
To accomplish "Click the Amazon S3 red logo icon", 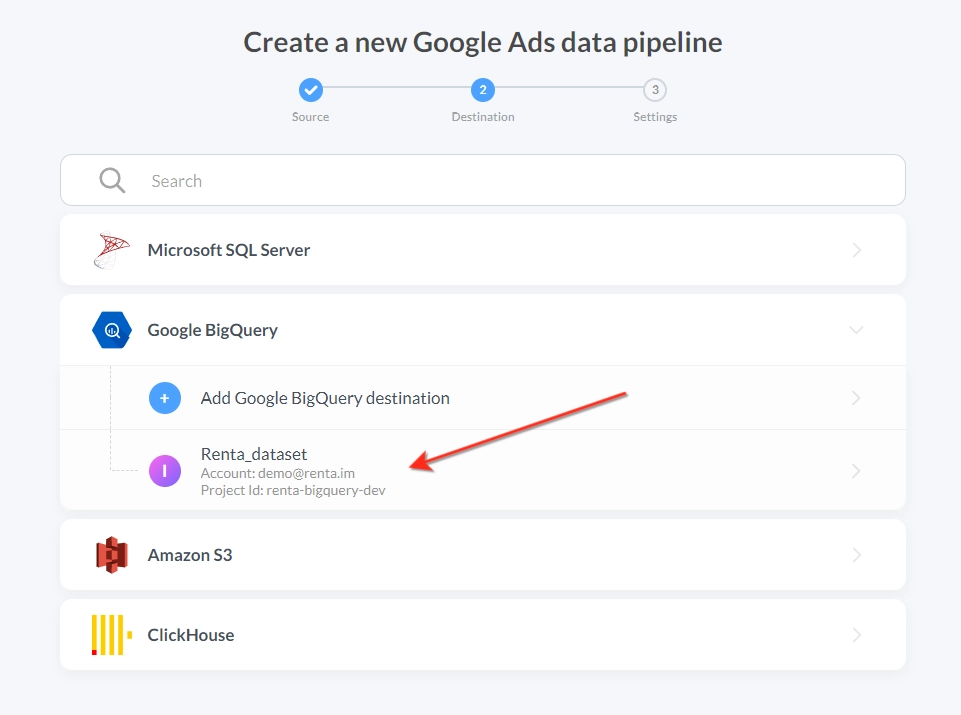I will tap(112, 555).
